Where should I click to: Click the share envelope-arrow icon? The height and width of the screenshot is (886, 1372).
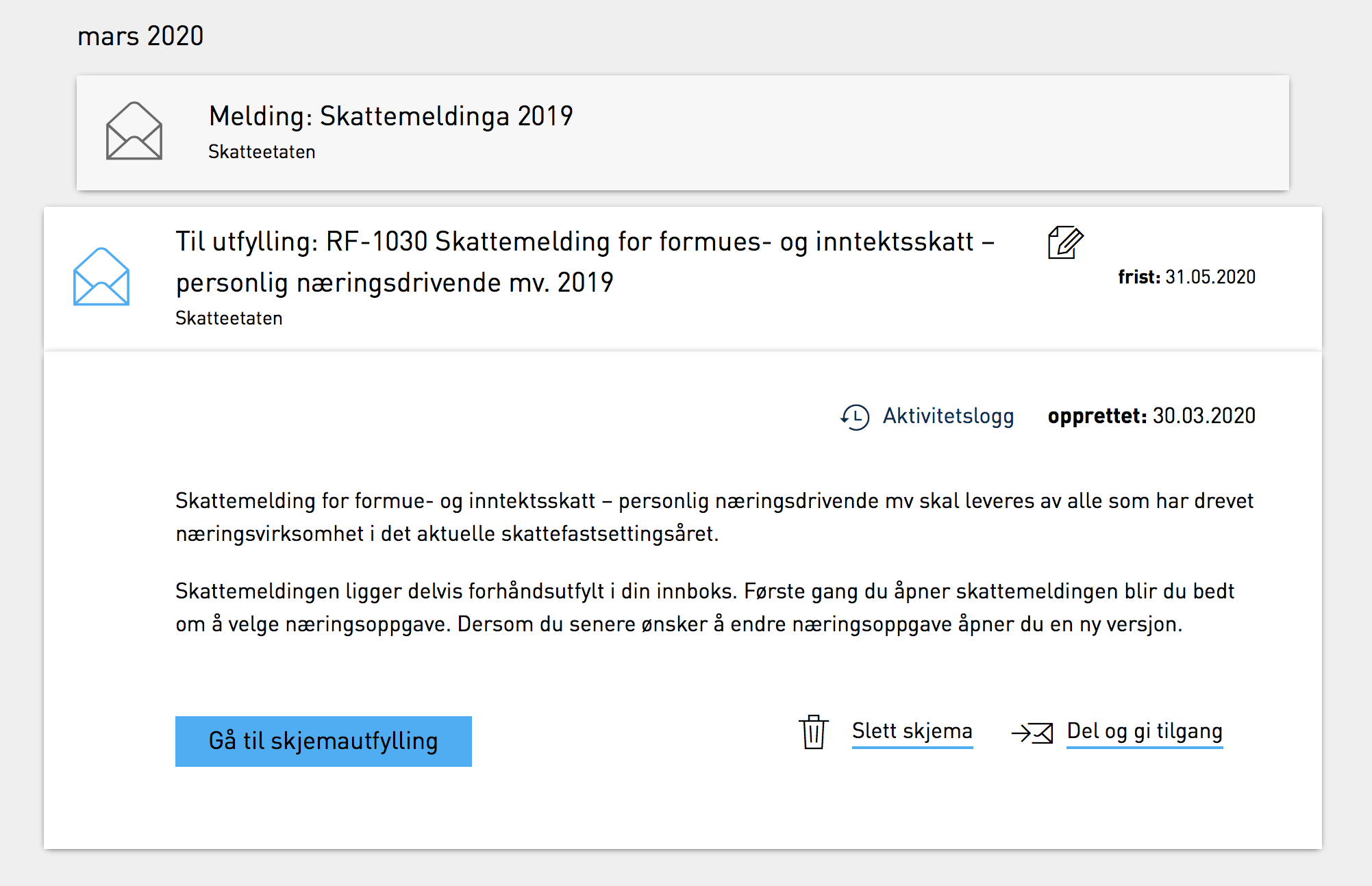click(x=1032, y=733)
